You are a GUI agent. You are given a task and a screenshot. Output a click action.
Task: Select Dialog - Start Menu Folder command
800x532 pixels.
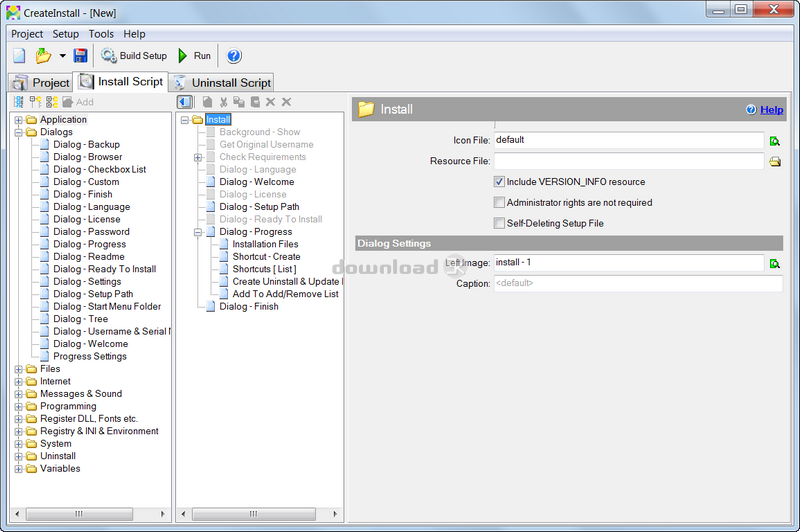tap(107, 307)
